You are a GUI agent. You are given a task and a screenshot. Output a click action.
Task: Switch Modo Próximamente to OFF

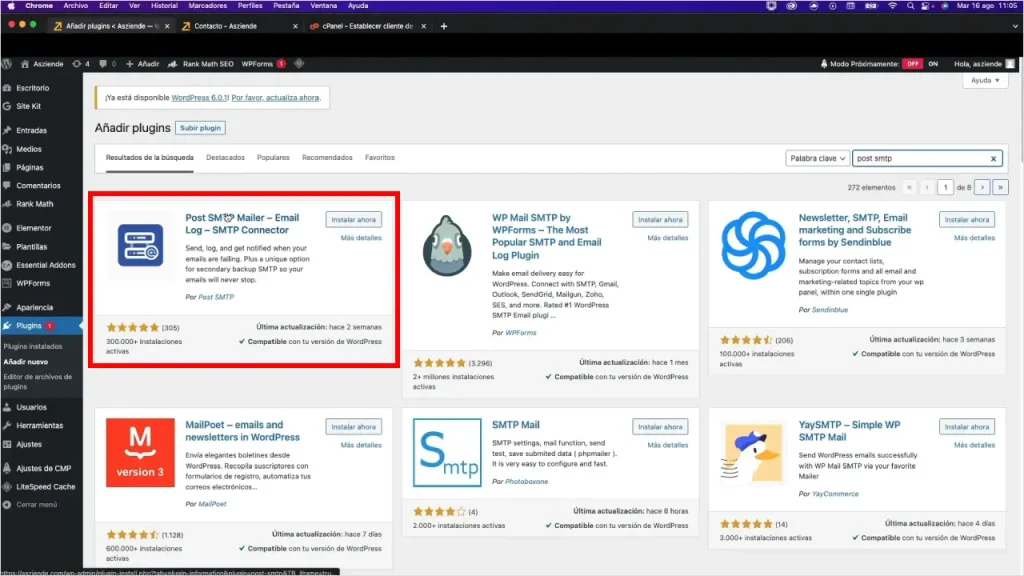[912, 64]
